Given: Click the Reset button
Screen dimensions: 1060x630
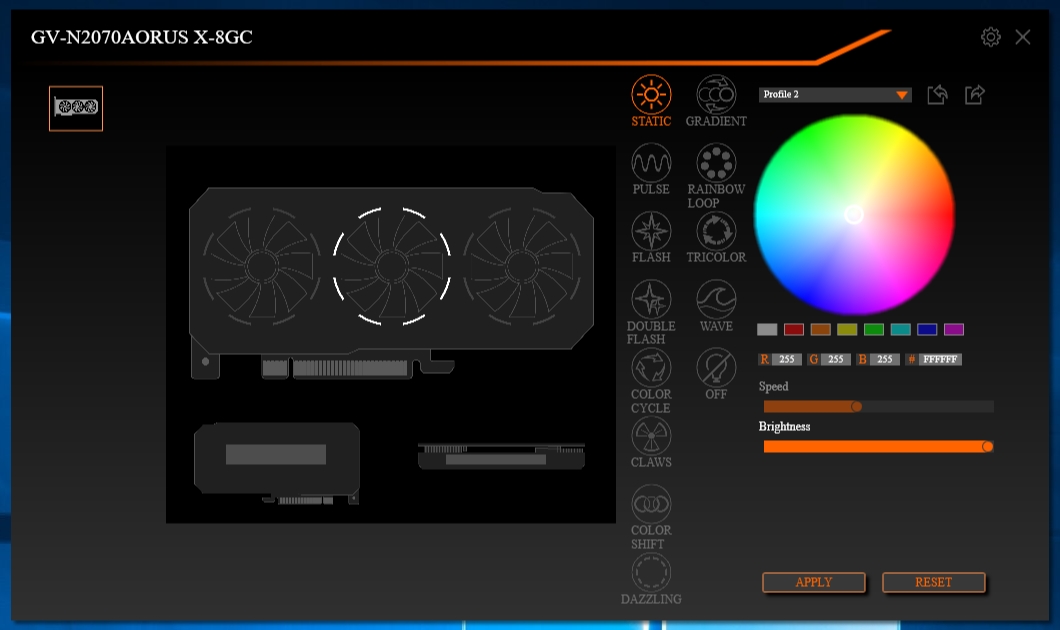Looking at the screenshot, I should coord(934,582).
